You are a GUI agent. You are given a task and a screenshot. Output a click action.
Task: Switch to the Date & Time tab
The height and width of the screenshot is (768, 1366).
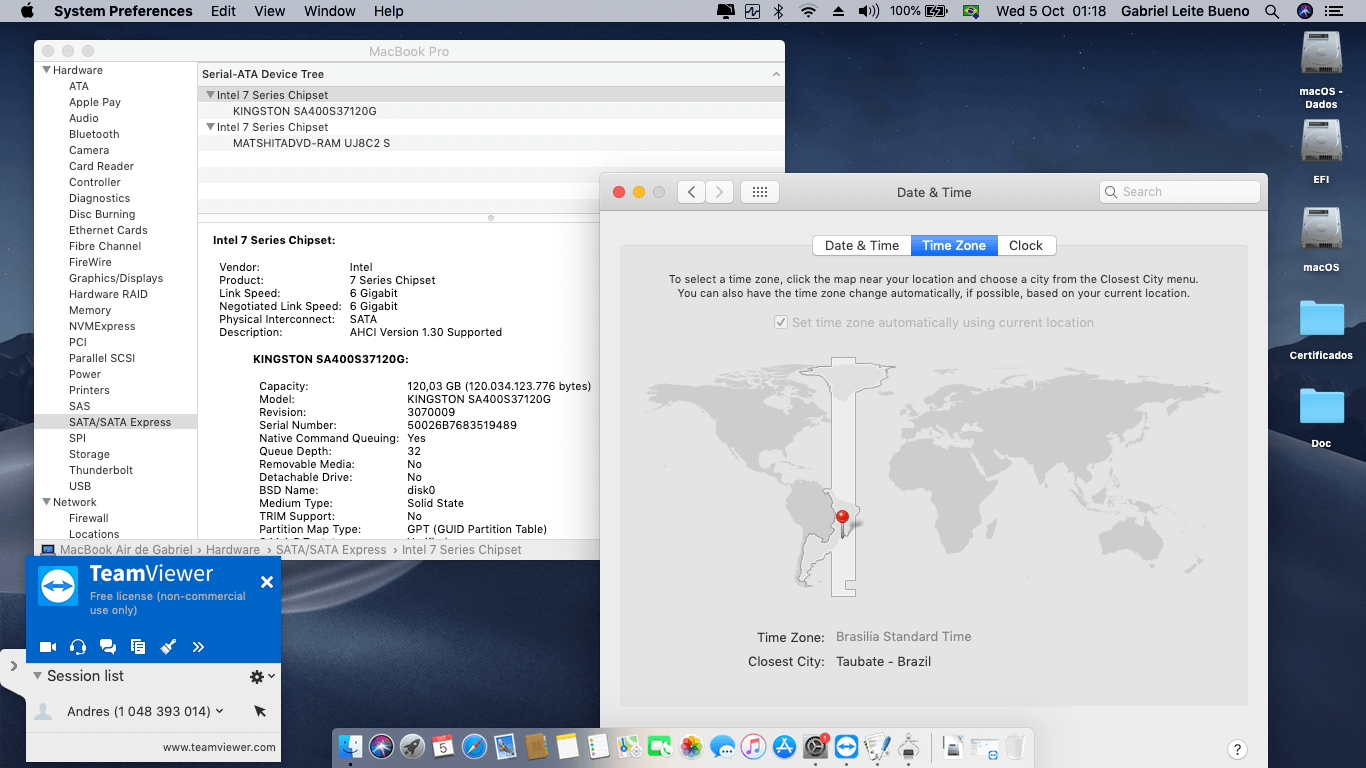click(861, 245)
